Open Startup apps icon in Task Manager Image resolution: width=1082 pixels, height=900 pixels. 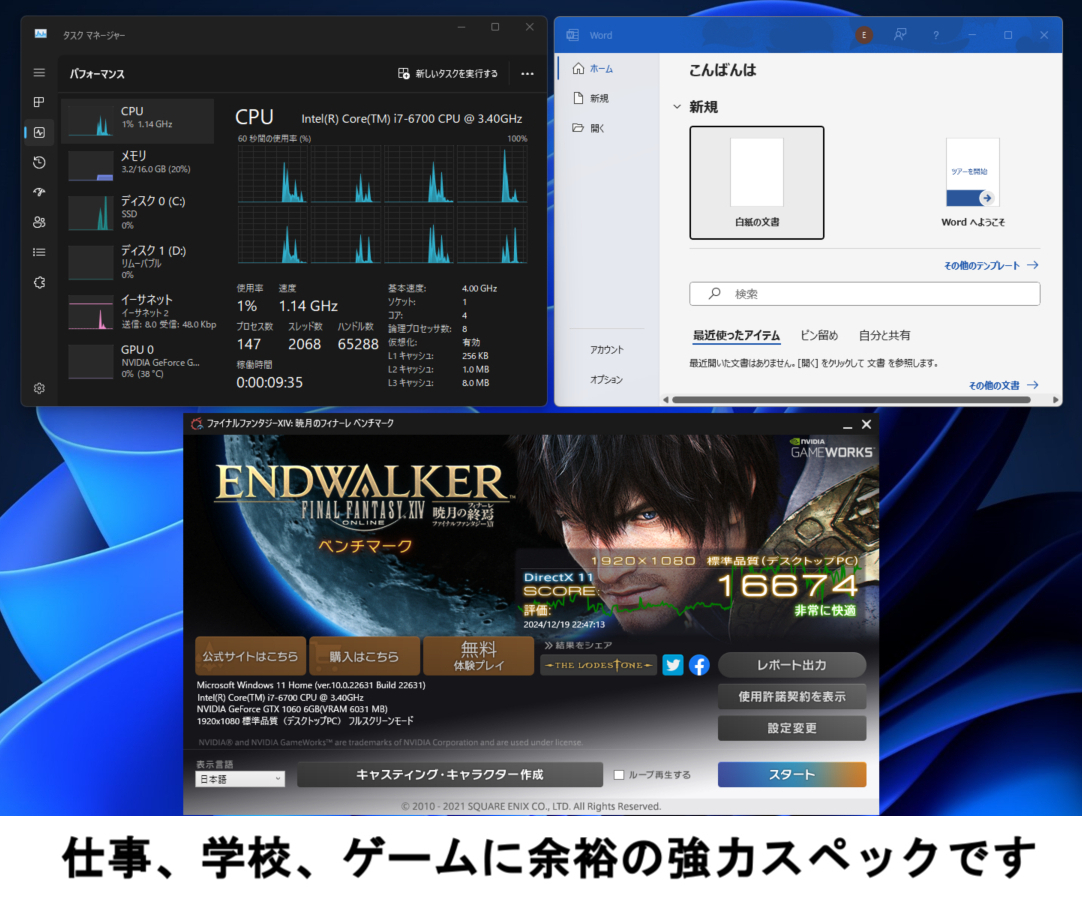(x=39, y=192)
